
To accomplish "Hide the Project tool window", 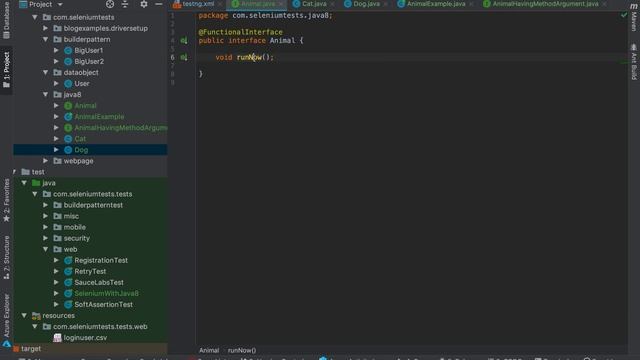I will [x=159, y=4].
